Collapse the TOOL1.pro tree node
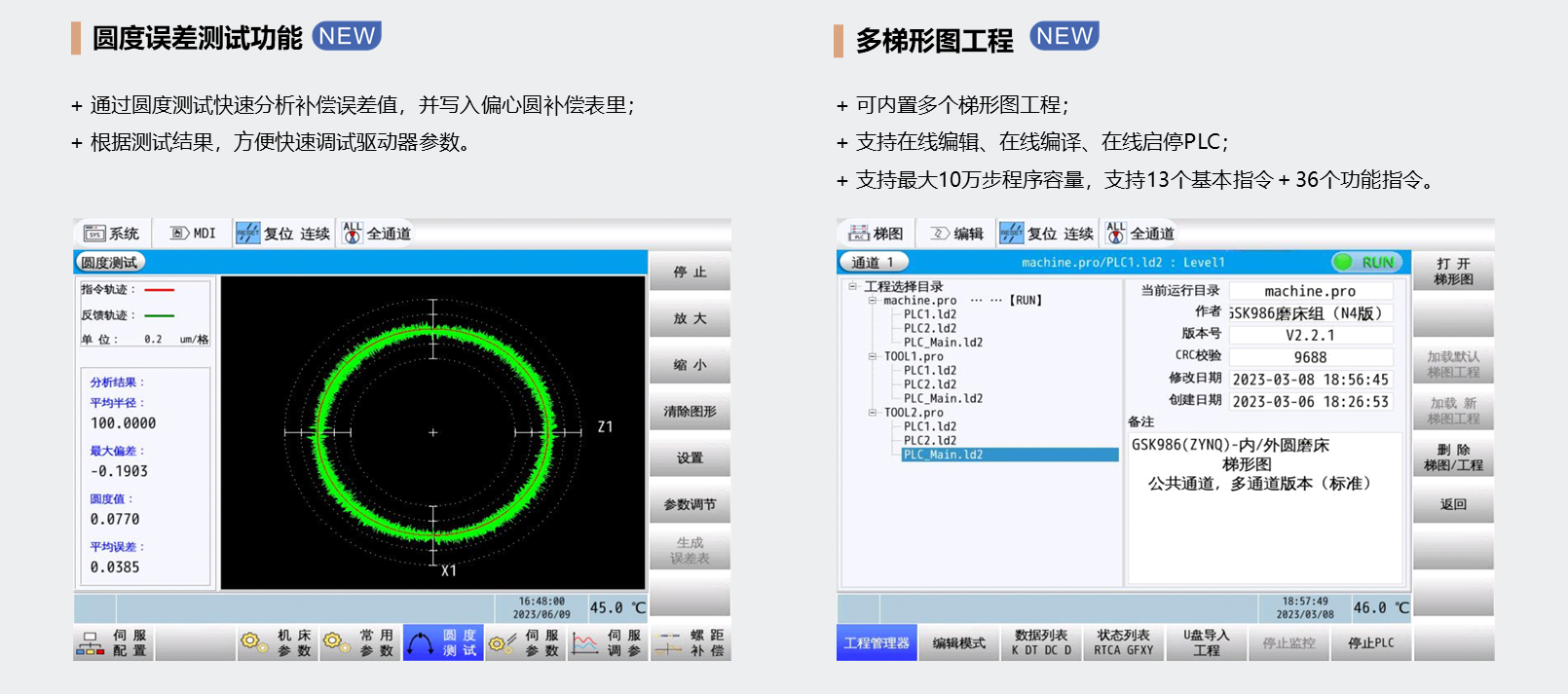 click(x=873, y=356)
